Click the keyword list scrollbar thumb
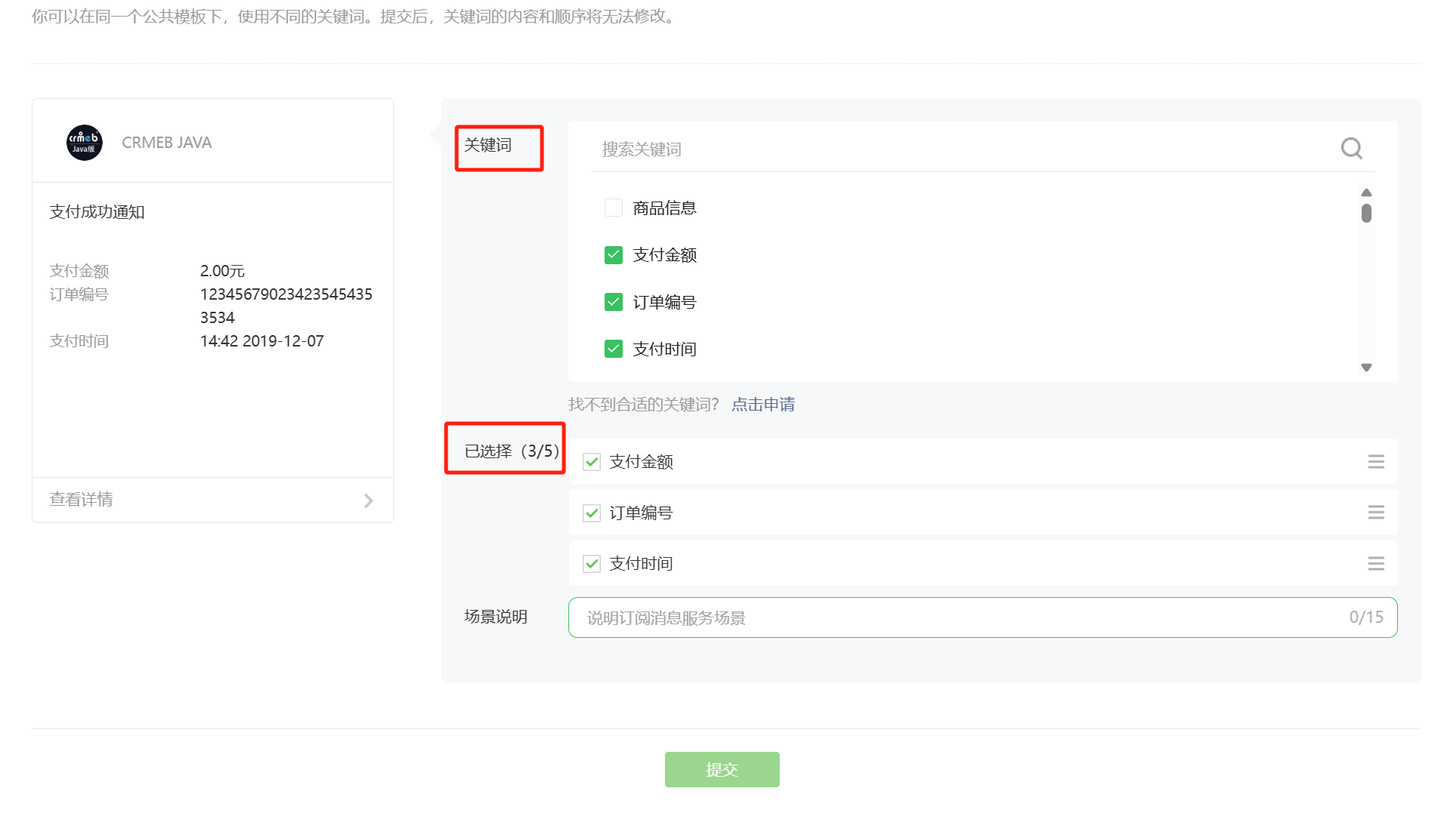This screenshot has height=816, width=1456. click(1365, 214)
